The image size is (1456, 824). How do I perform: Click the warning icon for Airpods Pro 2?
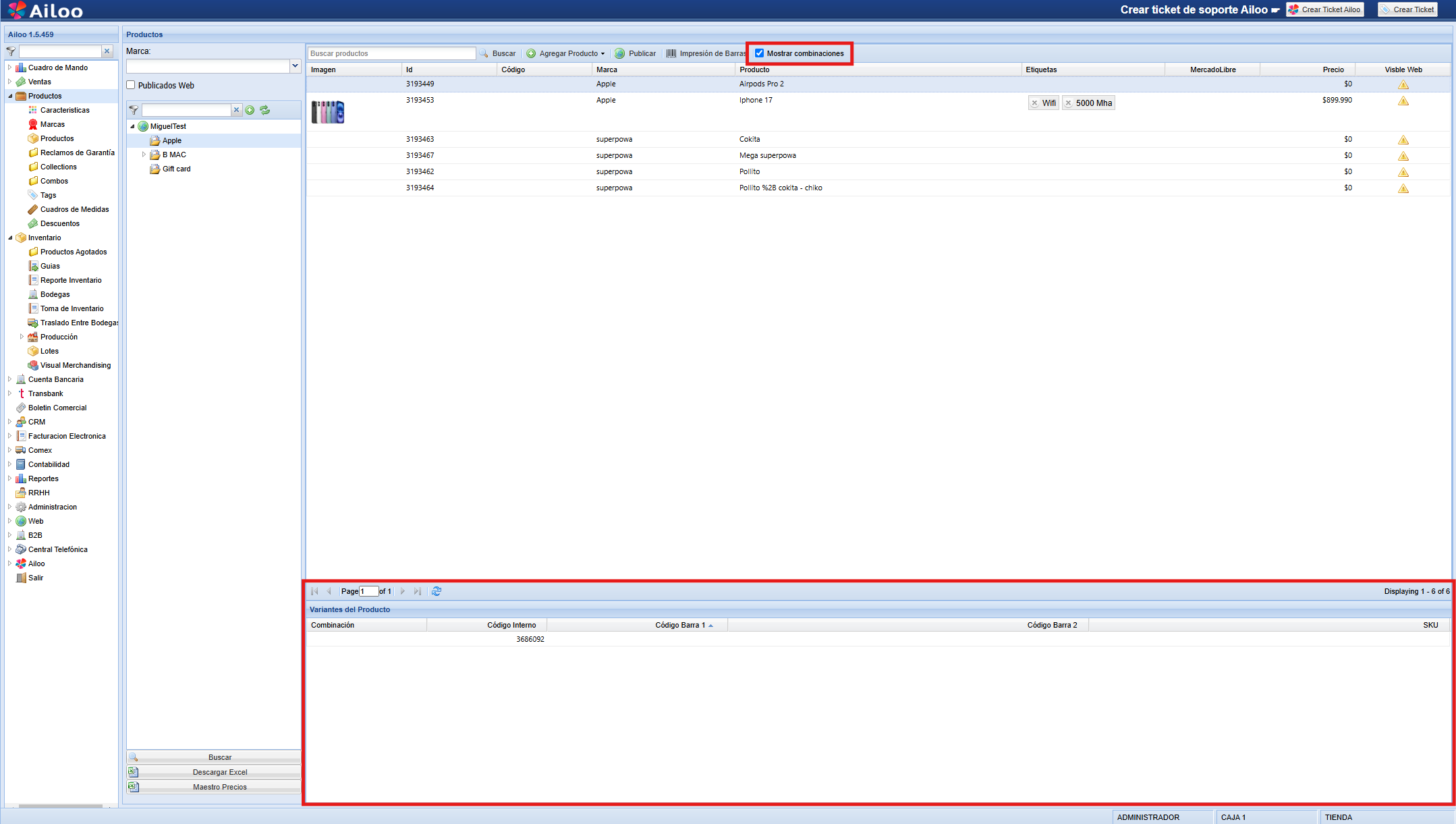(x=1403, y=84)
